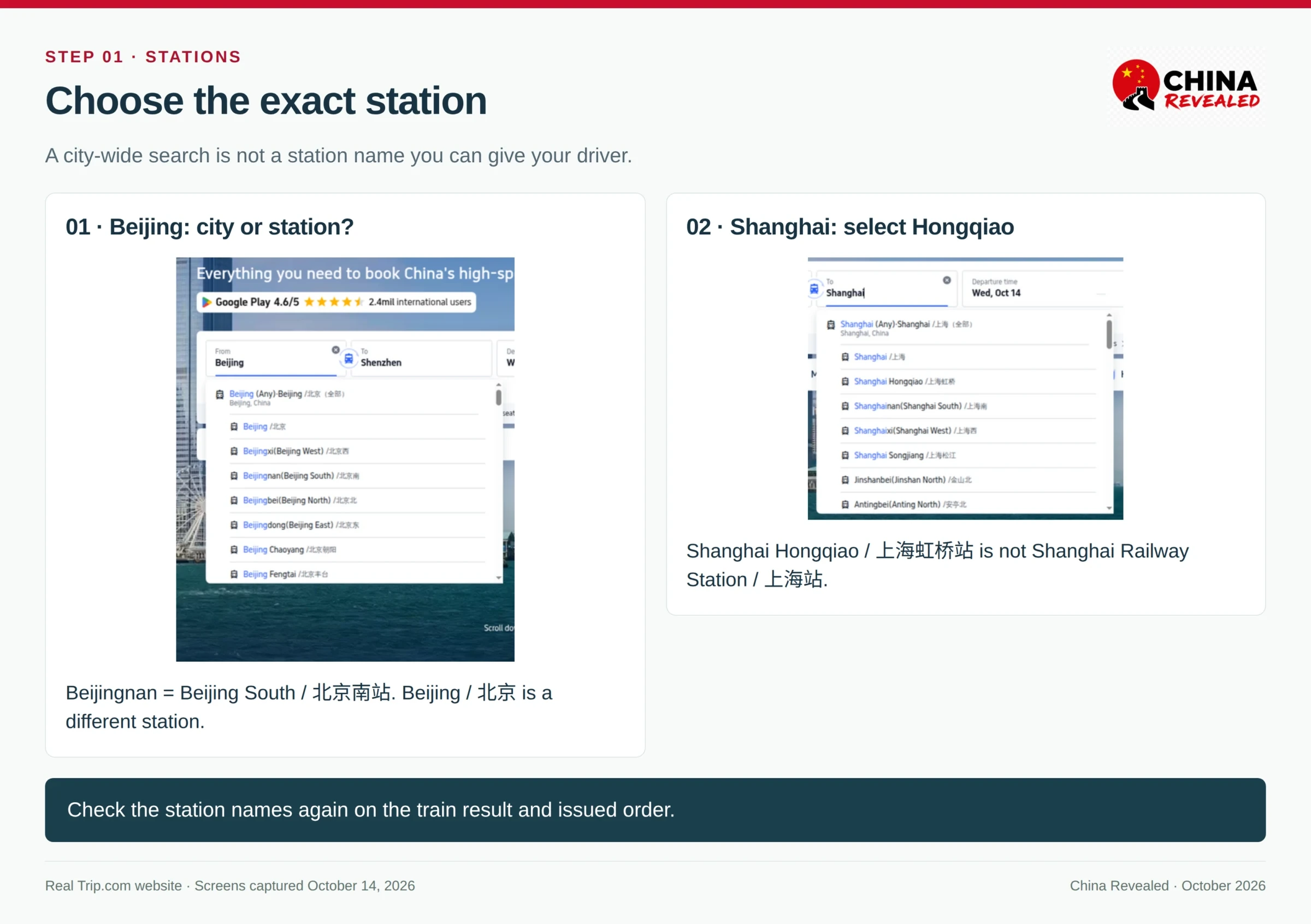Click the To field containing Shanghai
Image resolution: width=1311 pixels, height=924 pixels.
pyautogui.click(x=887, y=289)
